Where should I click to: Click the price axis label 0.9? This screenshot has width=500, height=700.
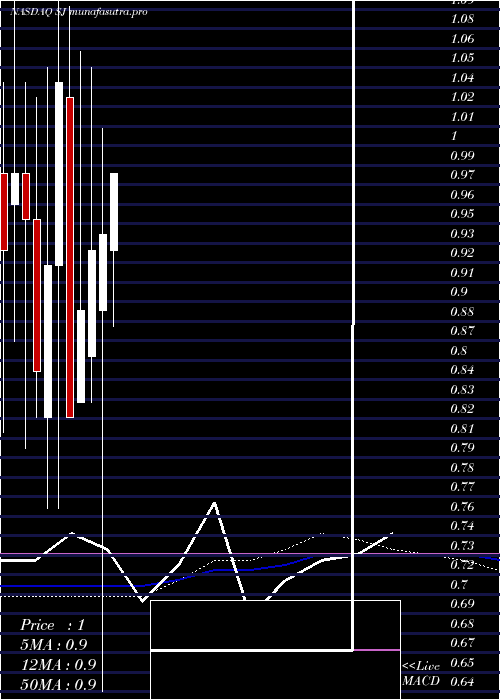click(459, 292)
